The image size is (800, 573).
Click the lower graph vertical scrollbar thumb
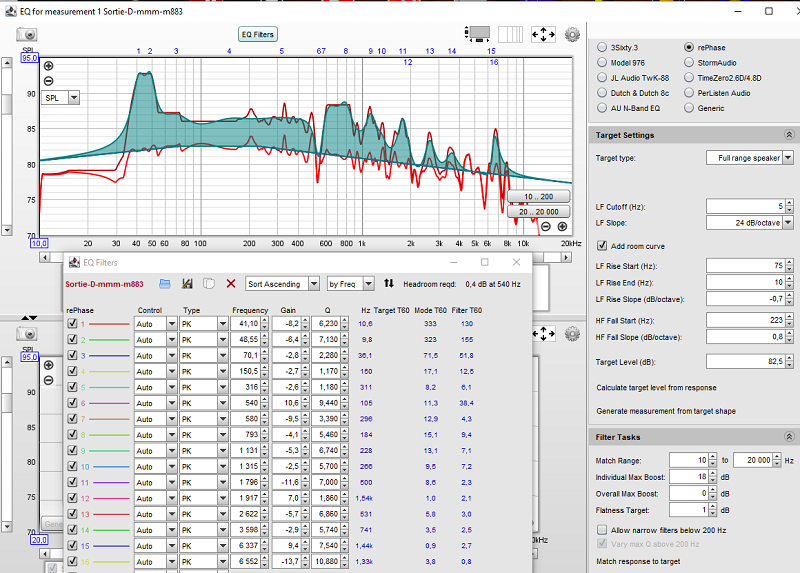(x=7, y=403)
